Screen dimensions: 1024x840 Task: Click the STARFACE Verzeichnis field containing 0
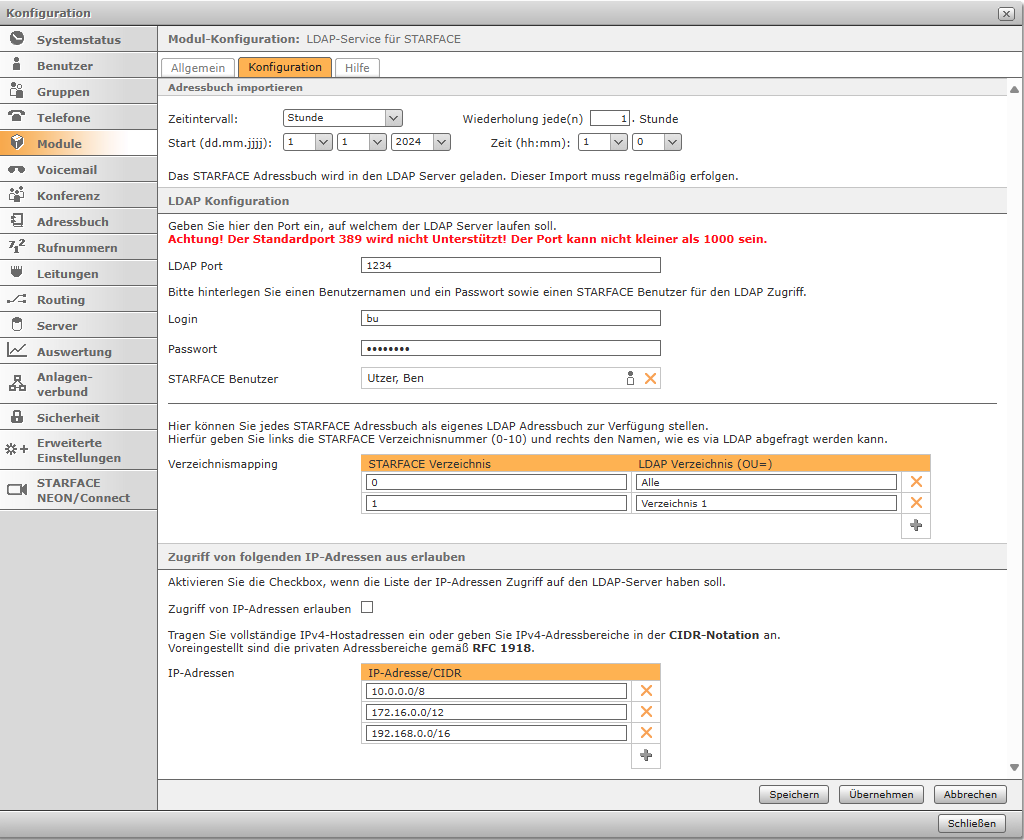[x=496, y=482]
